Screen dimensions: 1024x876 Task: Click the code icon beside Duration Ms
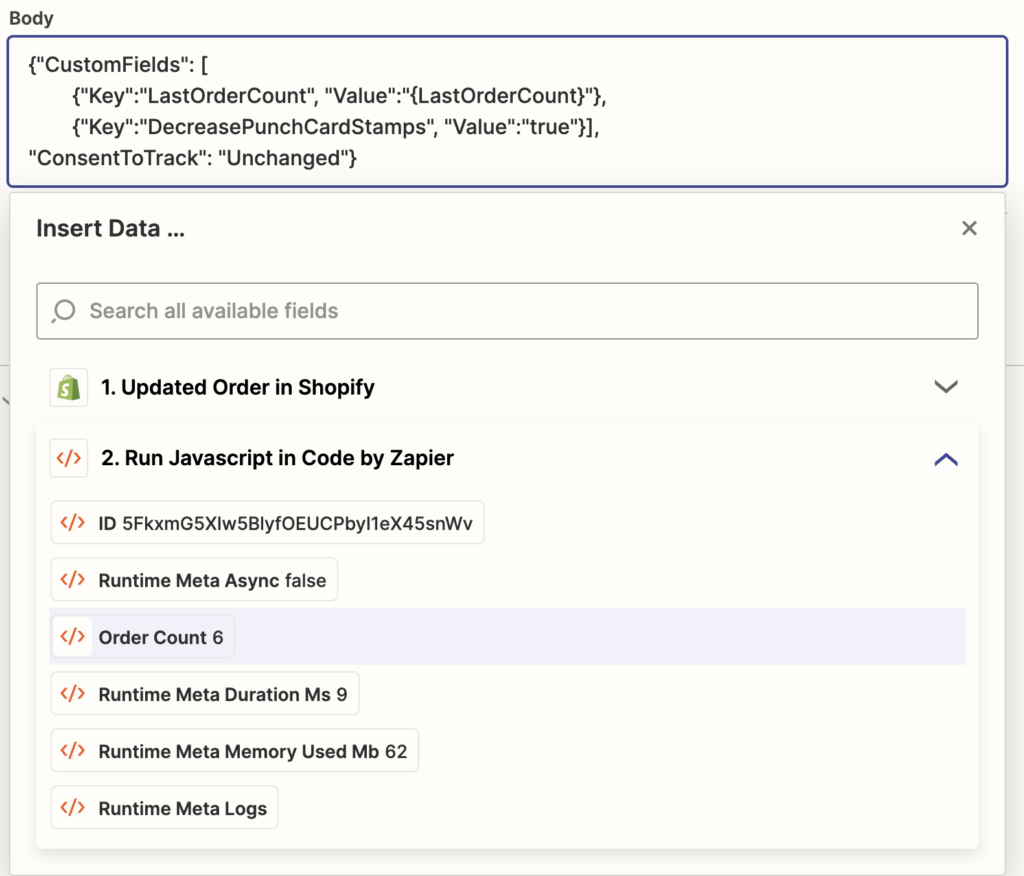pyautogui.click(x=72, y=693)
